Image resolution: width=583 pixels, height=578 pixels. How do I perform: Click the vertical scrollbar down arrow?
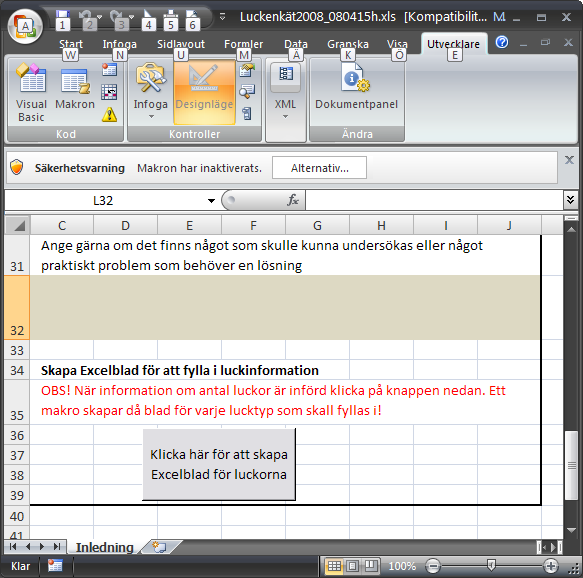point(571,530)
